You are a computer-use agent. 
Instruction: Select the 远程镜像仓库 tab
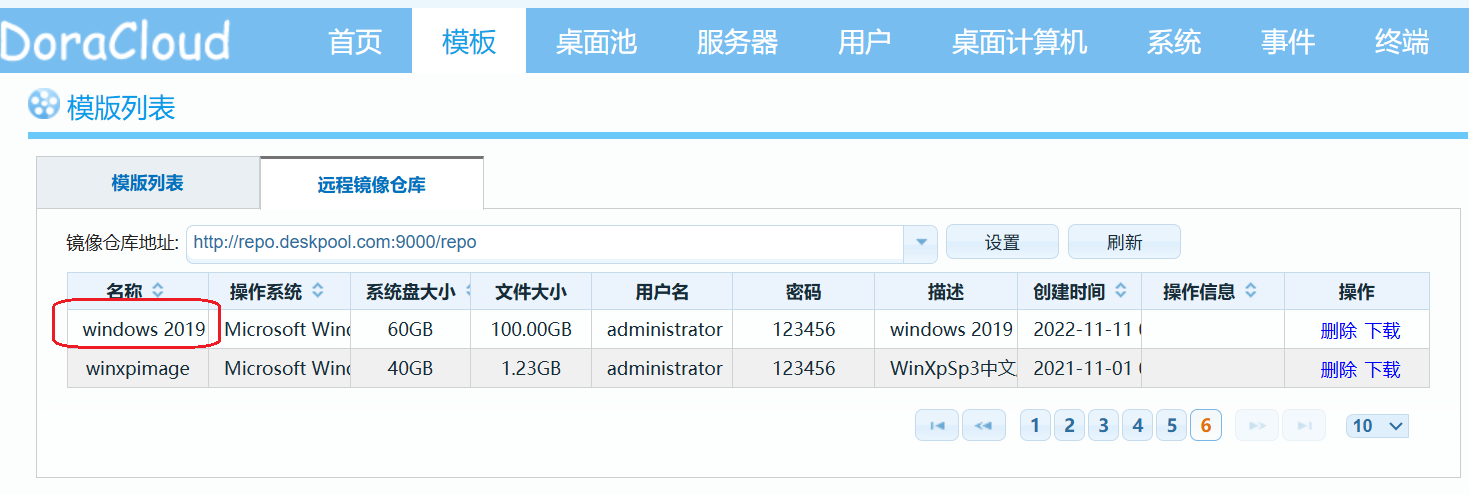(371, 185)
